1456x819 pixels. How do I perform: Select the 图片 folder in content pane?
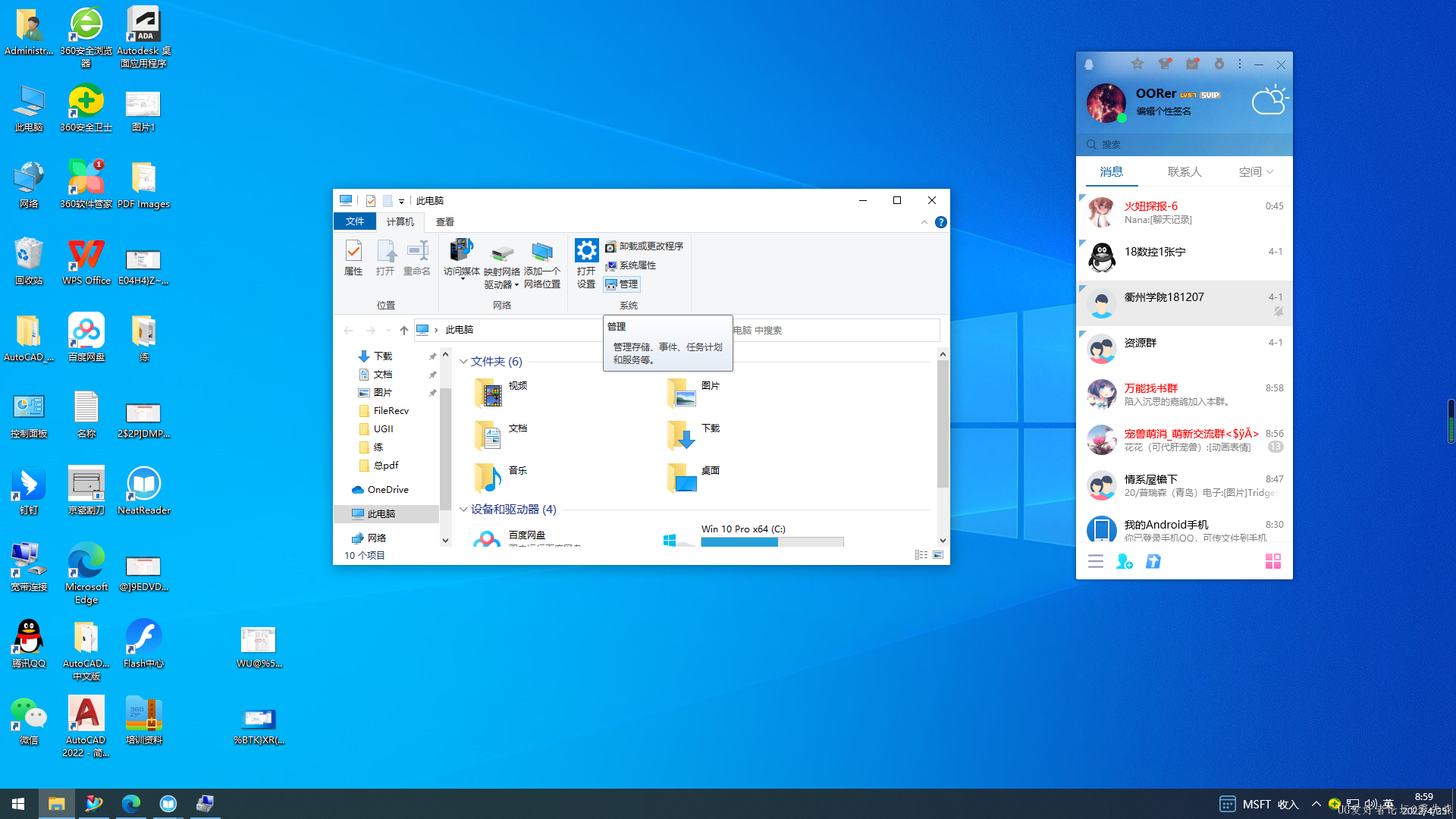coord(694,392)
